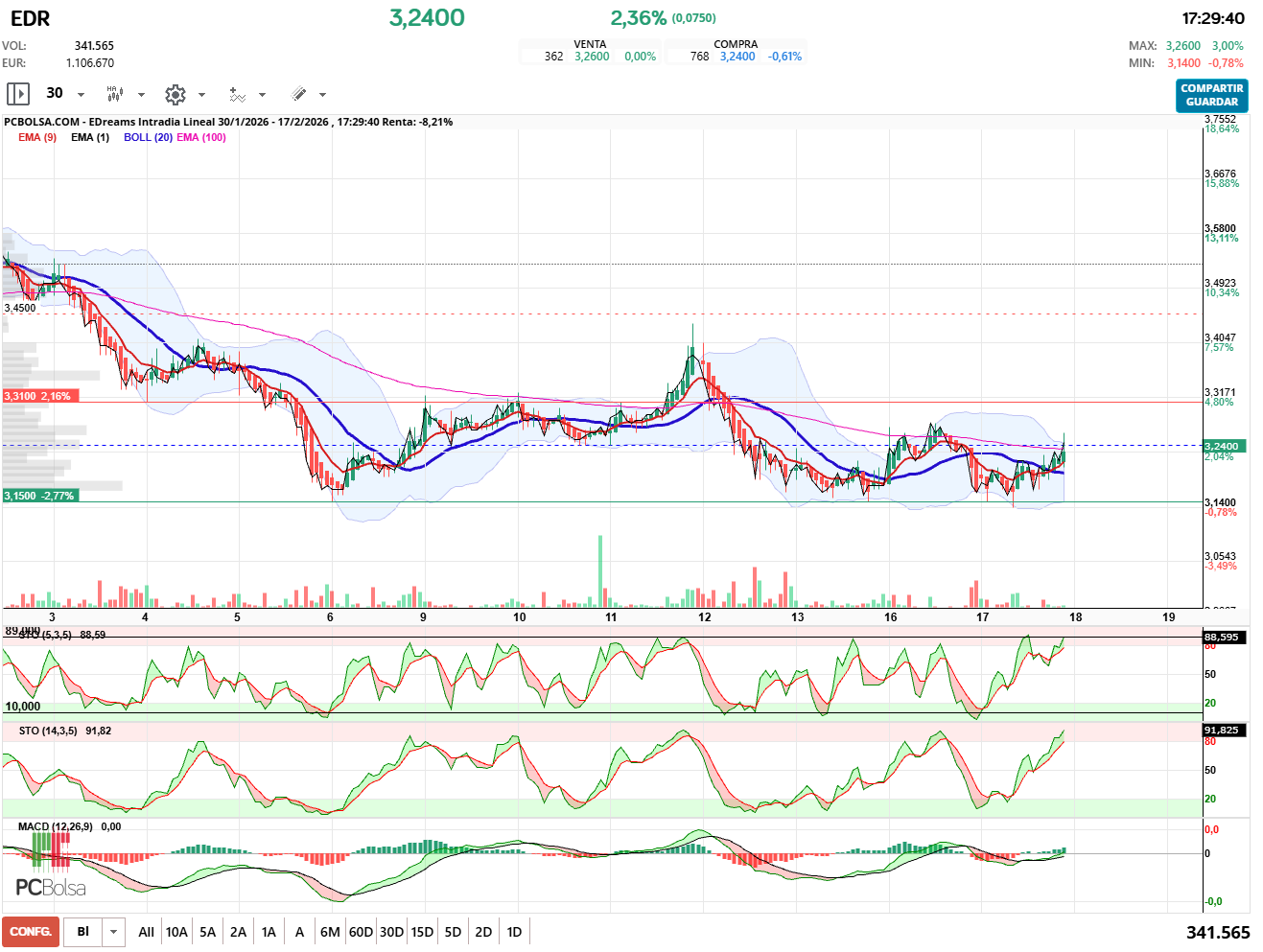This screenshot has width=1263, height=952.
Task: Toggle the side panel play icon
Action: pos(18,94)
